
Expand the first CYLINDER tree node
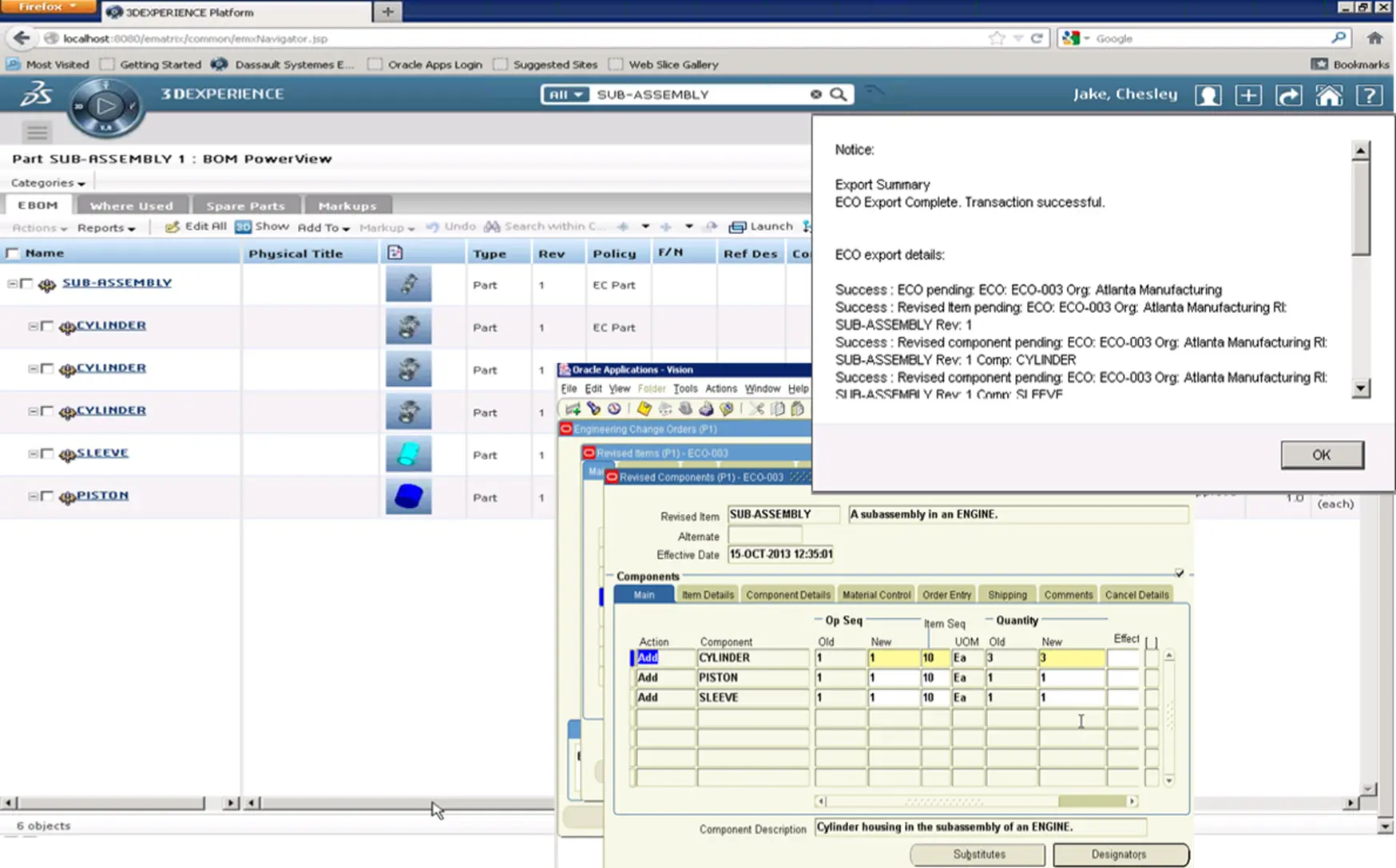click(33, 326)
